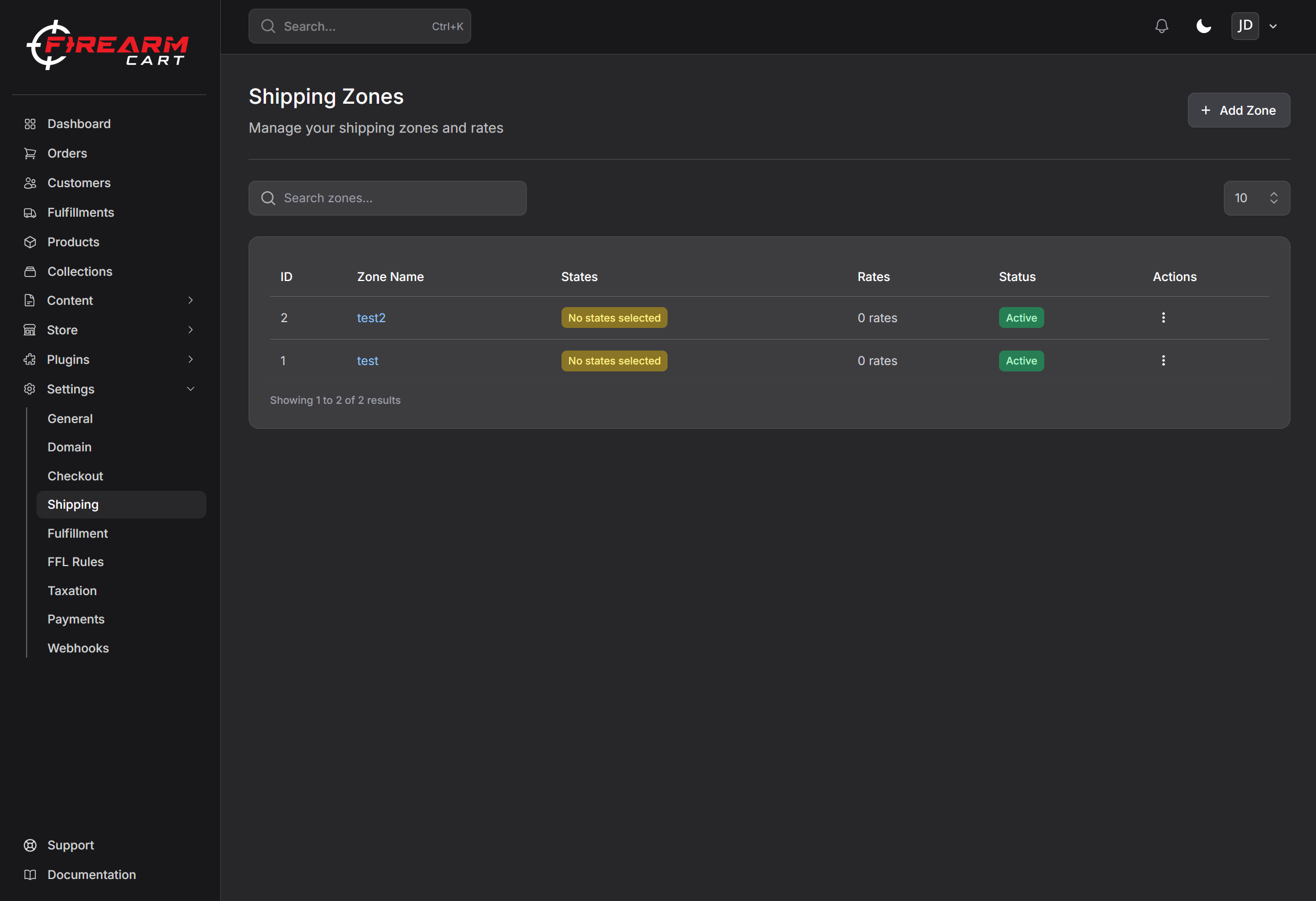1316x901 pixels.
Task: Open the notifications bell
Action: click(x=1161, y=26)
